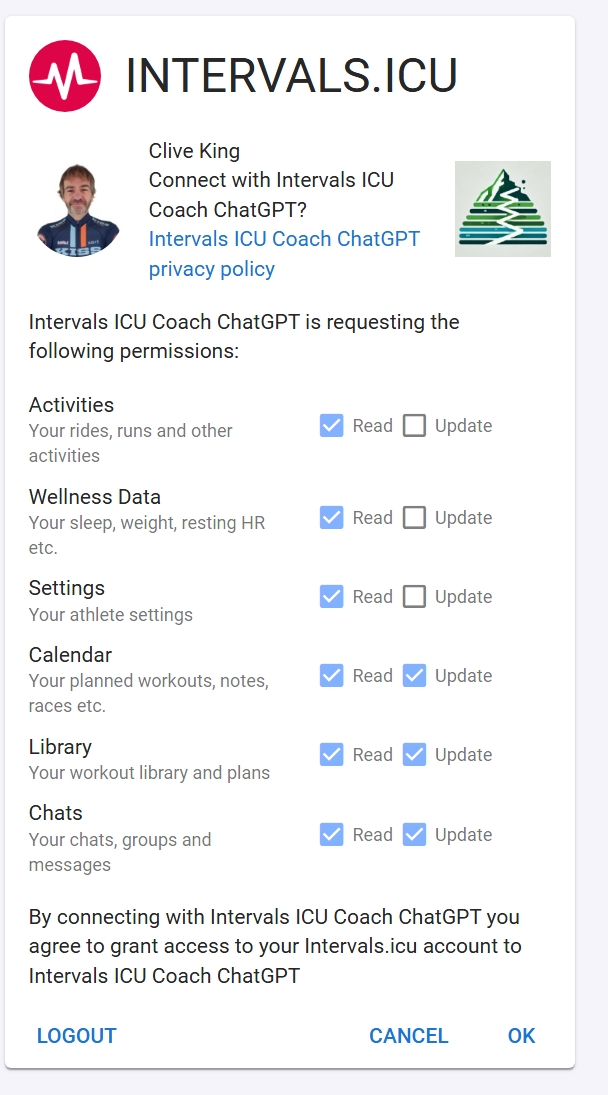The width and height of the screenshot is (608, 1095).
Task: Click the Intervals.icu heartbeat logo
Action: [64, 74]
